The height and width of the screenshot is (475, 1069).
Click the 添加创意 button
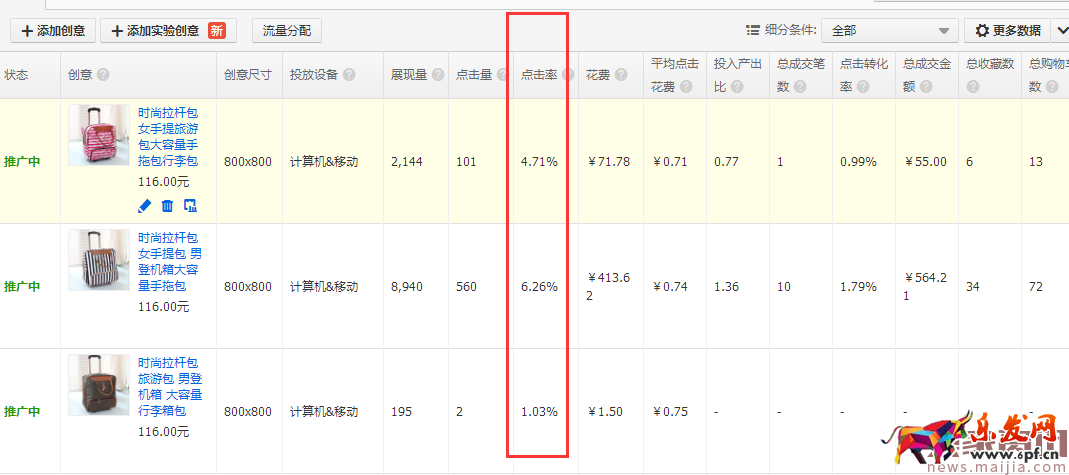point(53,31)
